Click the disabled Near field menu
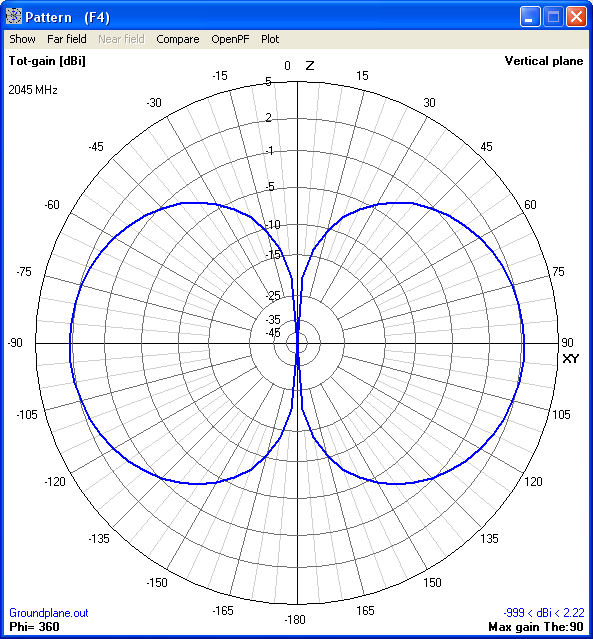 coord(121,39)
